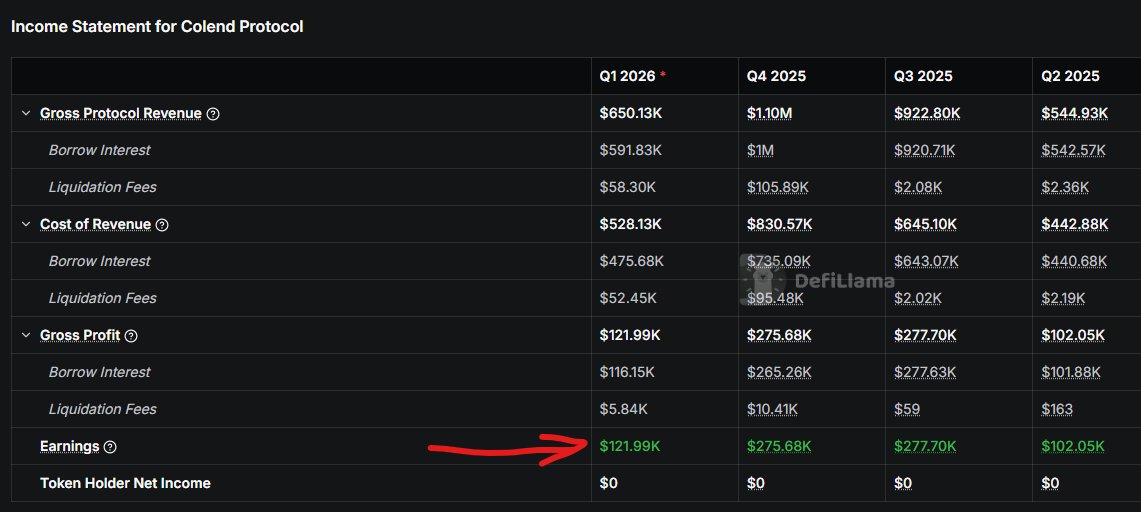Click the green $275.68K earnings value
The width and height of the screenshot is (1141, 512).
(x=779, y=447)
